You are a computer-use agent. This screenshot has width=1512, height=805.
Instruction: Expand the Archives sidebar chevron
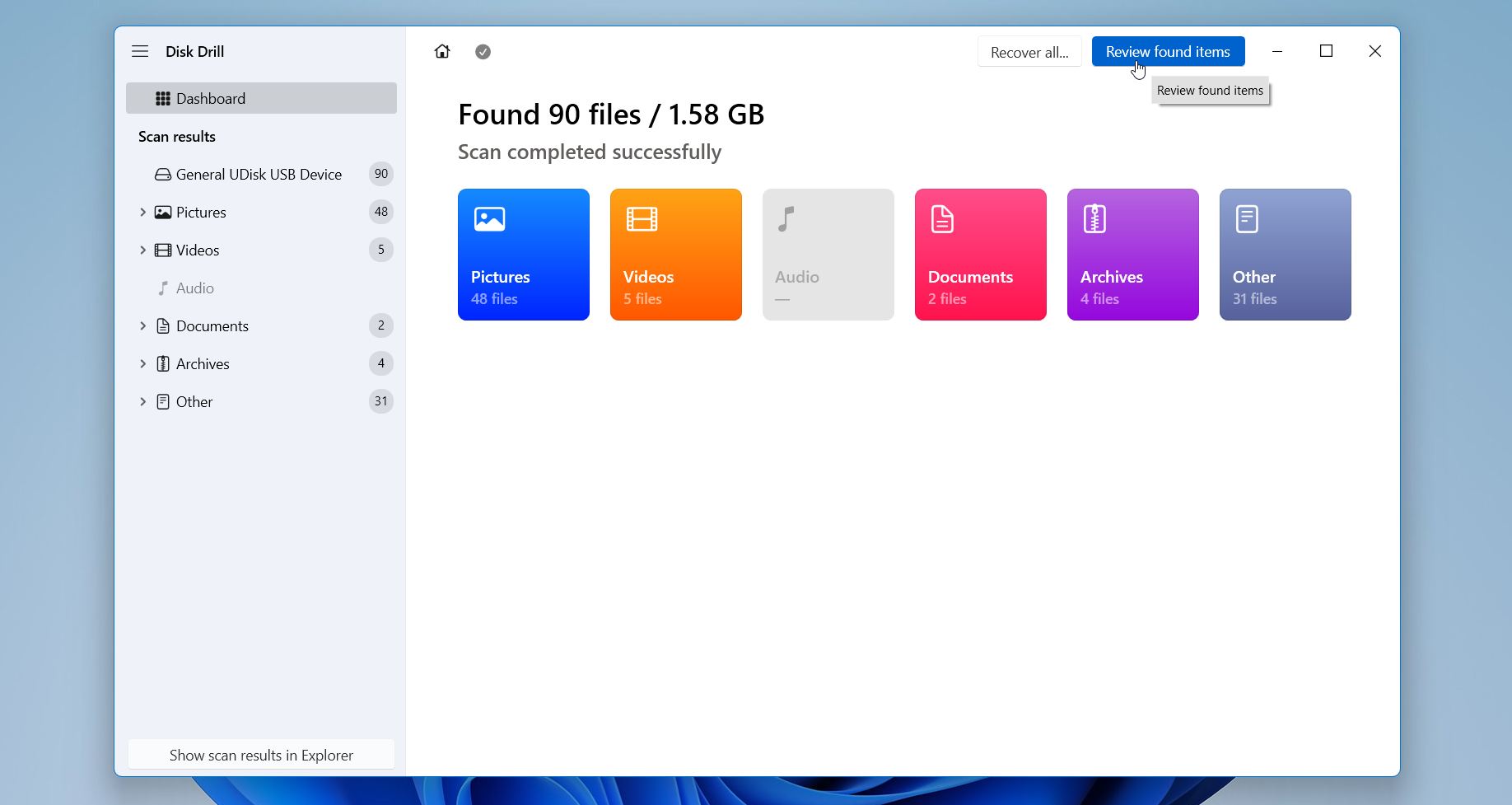(x=142, y=364)
